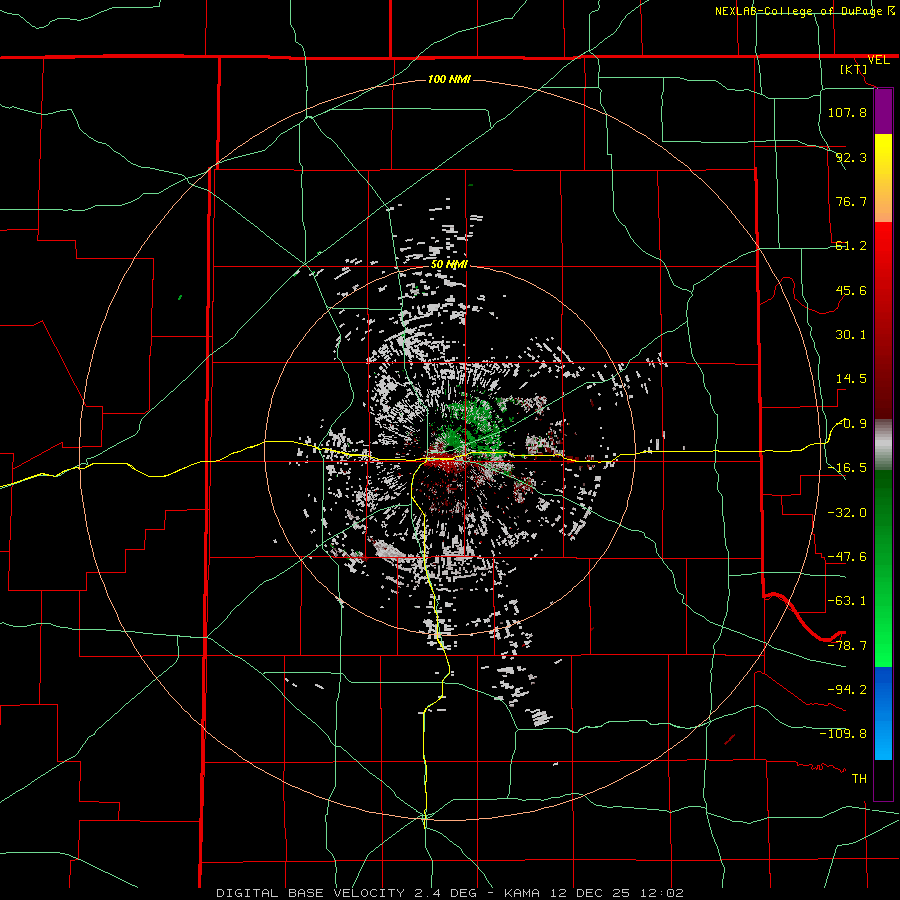Click the purple segment of the color bar
Image resolution: width=900 pixels, height=900 pixels.
click(x=883, y=112)
